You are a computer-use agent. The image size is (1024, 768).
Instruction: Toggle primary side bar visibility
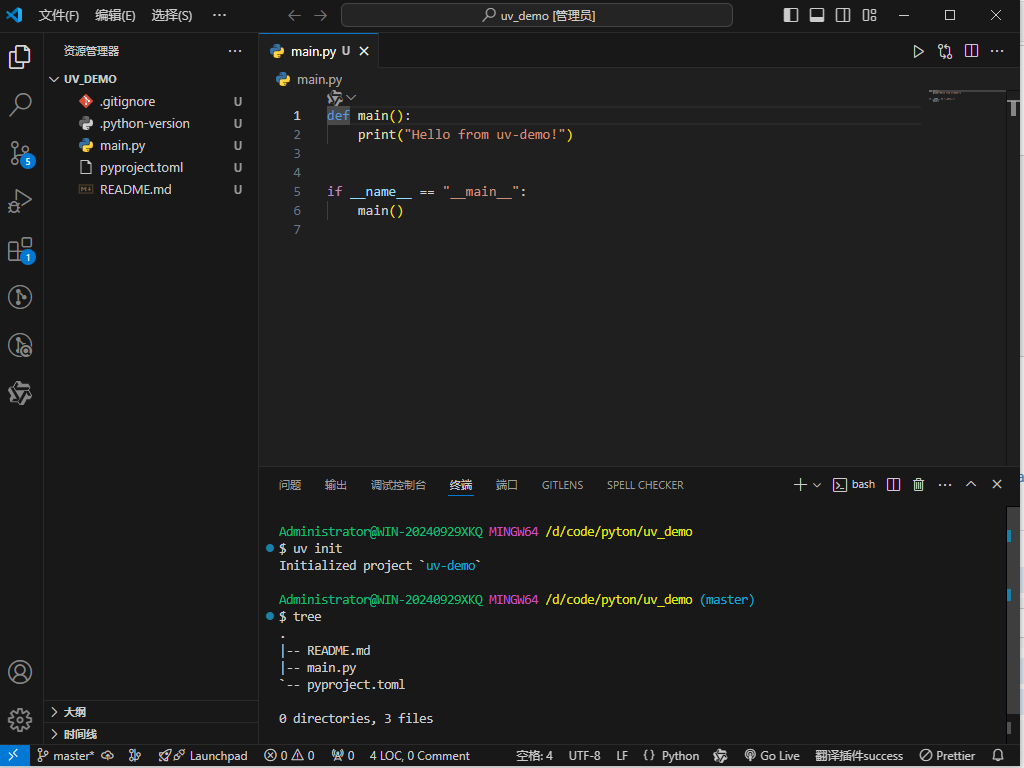pyautogui.click(x=791, y=15)
